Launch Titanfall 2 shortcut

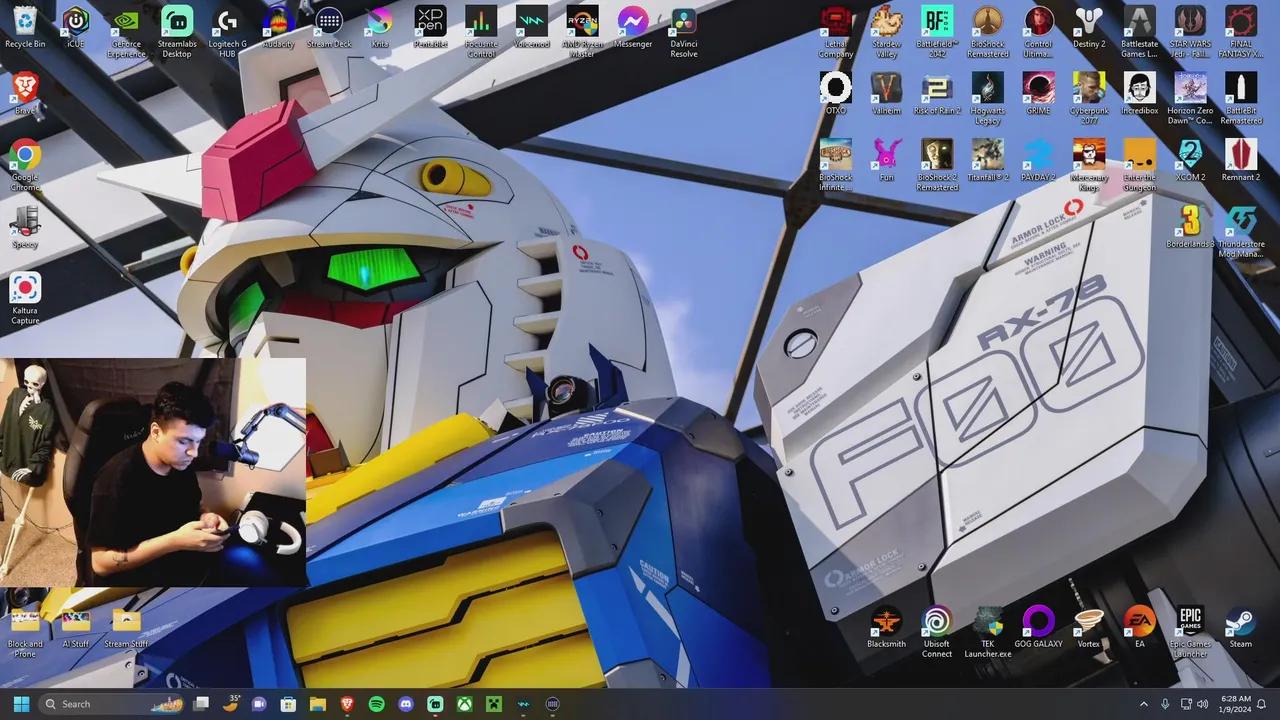click(x=988, y=160)
